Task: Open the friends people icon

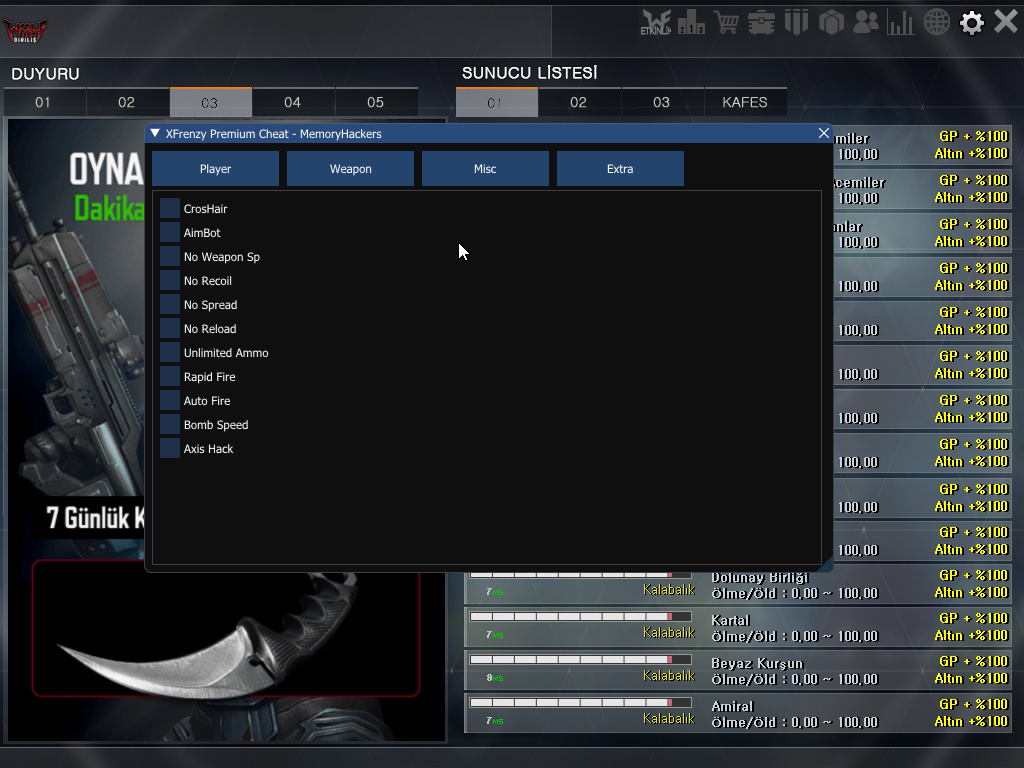Action: tap(866, 23)
